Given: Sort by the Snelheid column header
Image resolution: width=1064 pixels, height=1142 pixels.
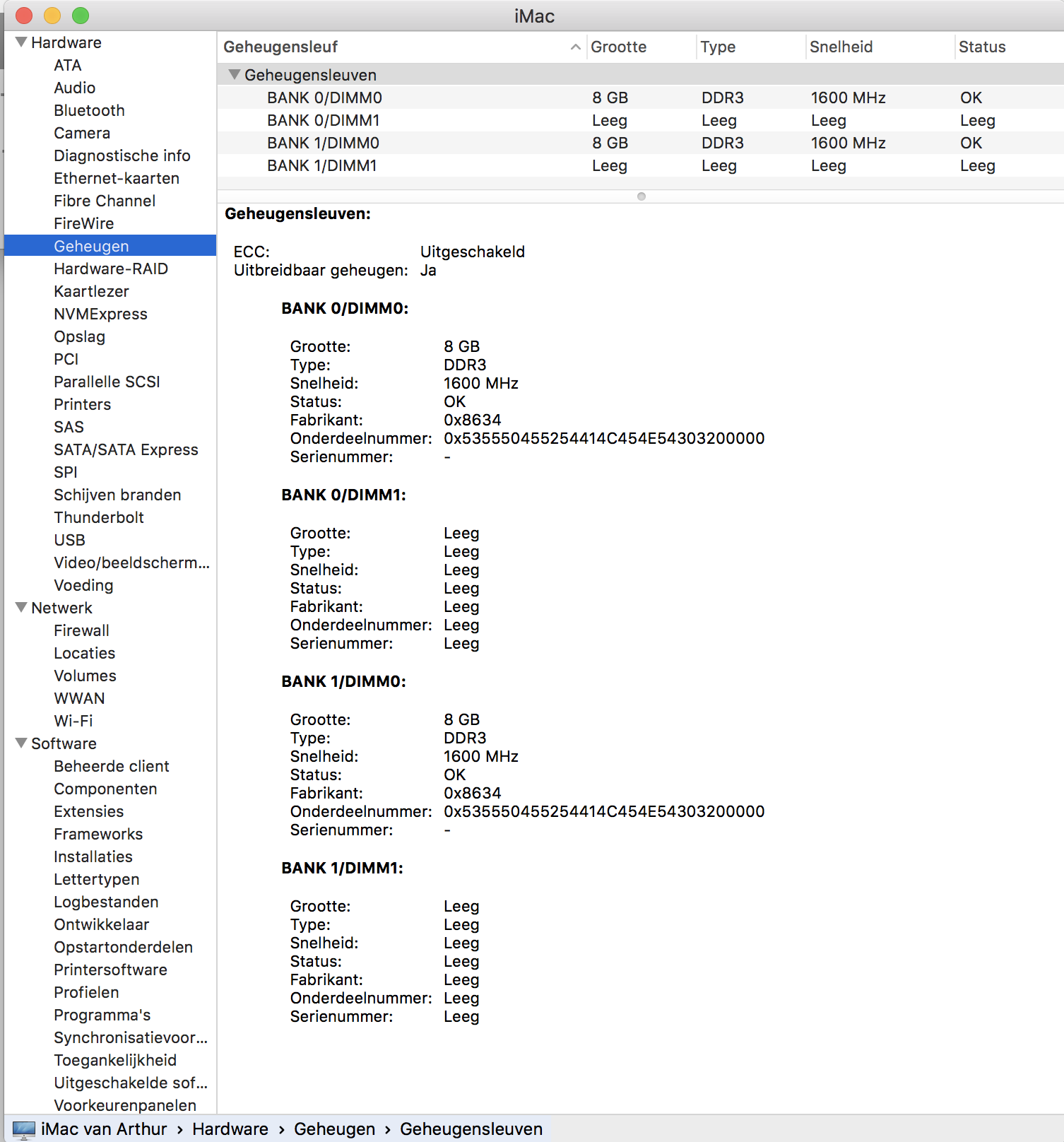Looking at the screenshot, I should [841, 47].
